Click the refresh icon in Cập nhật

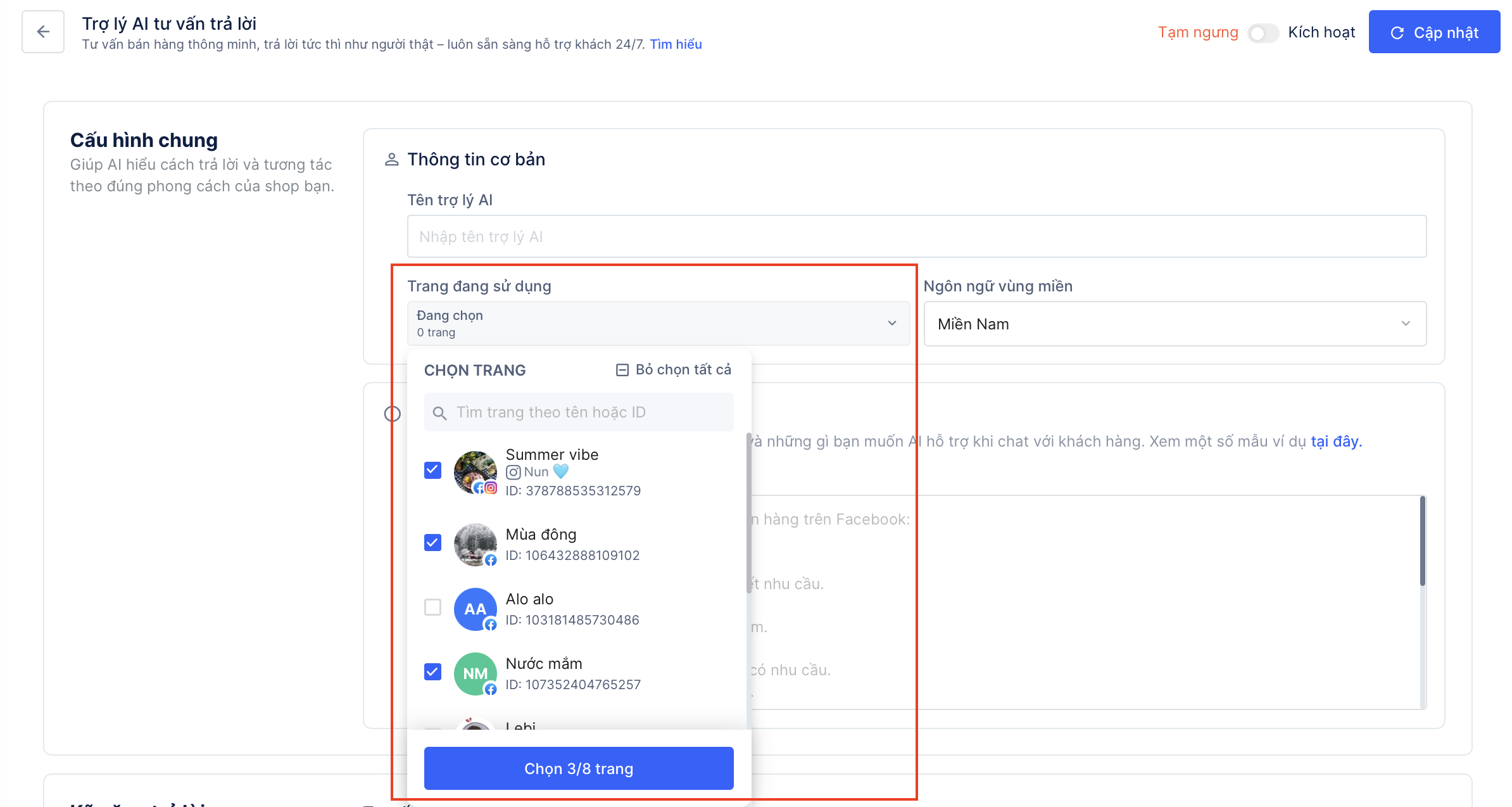[1397, 33]
